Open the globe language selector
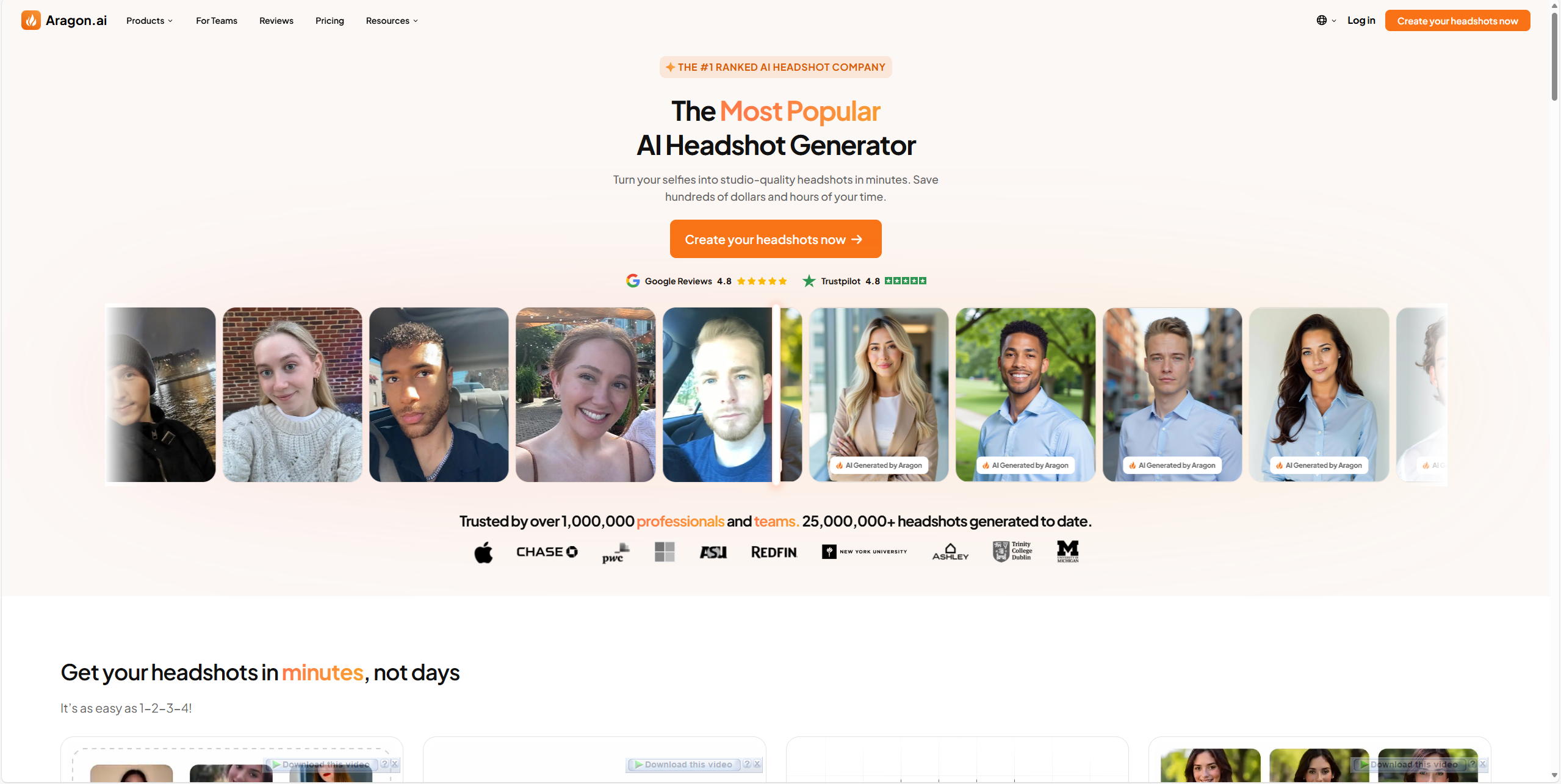 pyautogui.click(x=1325, y=20)
